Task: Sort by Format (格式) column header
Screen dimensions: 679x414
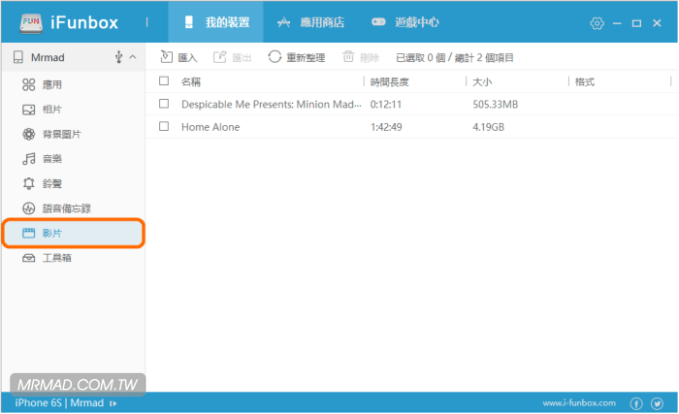Action: pos(585,82)
